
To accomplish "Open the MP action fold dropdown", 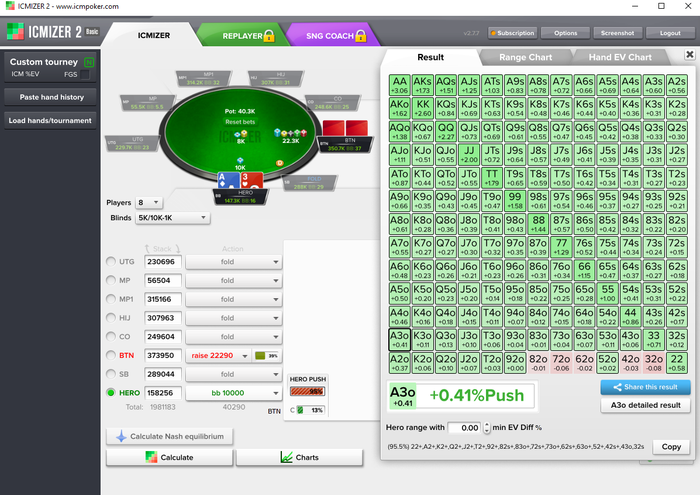I will (233, 281).
